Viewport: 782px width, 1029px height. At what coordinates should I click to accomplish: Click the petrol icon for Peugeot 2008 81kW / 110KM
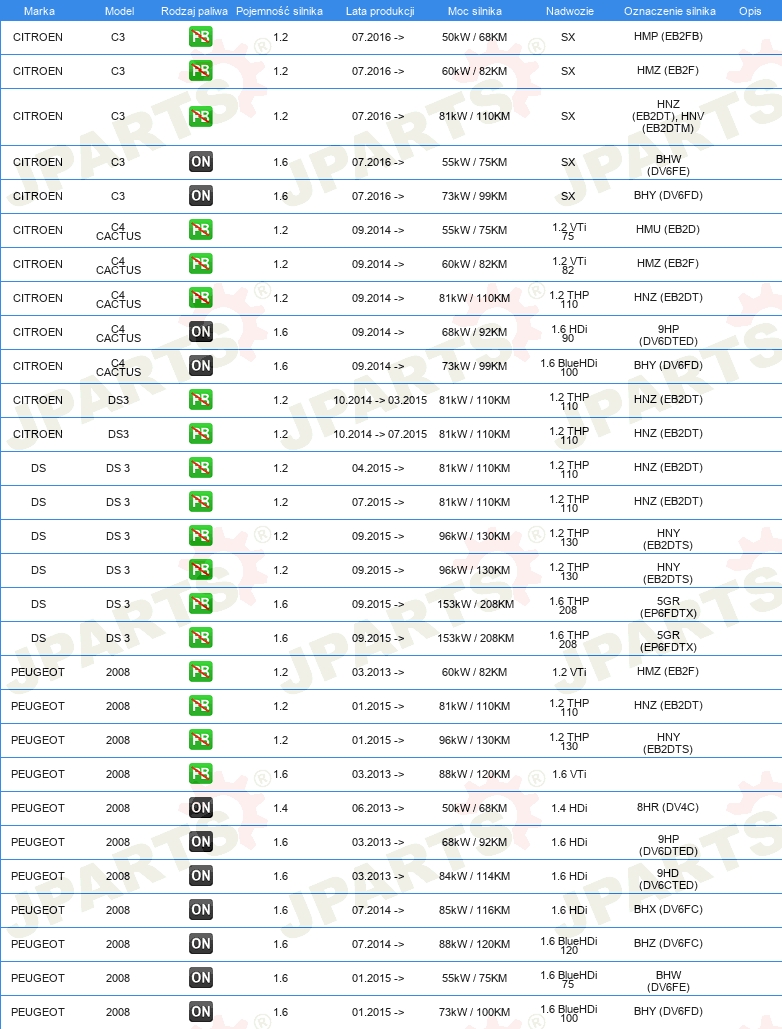201,706
